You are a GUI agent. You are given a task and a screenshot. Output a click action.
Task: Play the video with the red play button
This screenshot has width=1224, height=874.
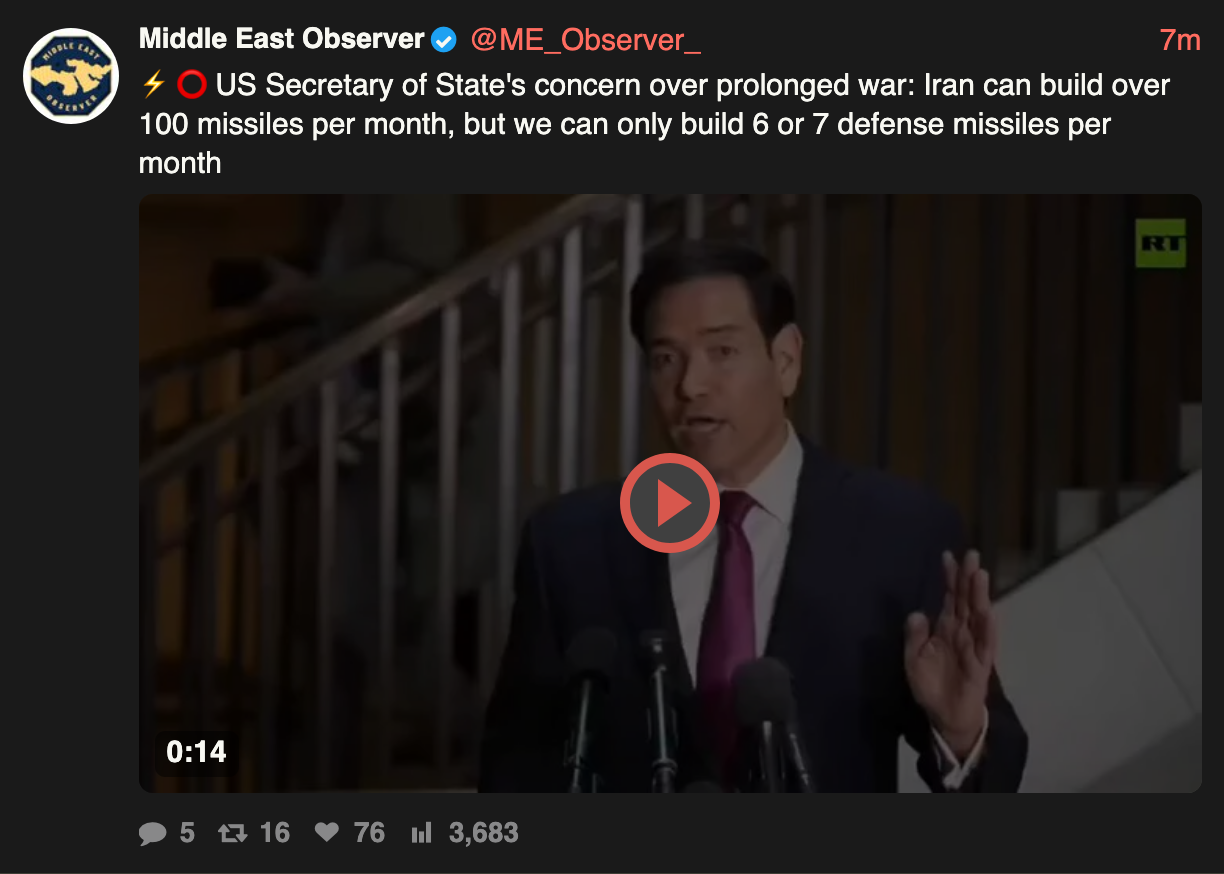tap(670, 503)
